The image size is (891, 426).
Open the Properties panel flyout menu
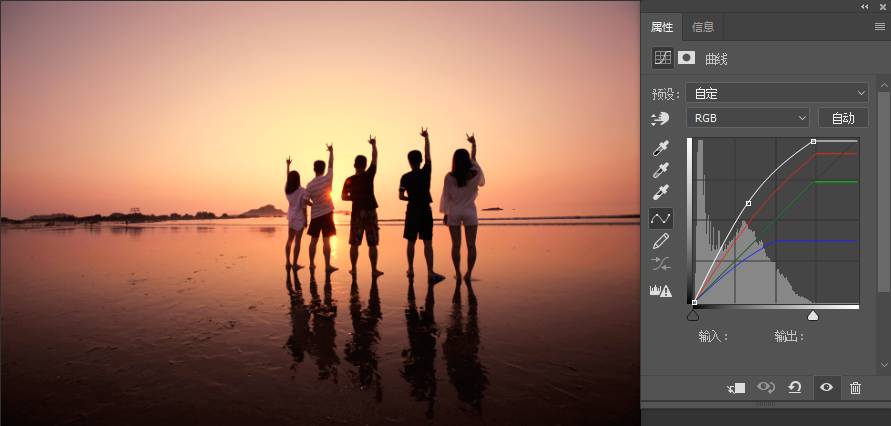coord(880,26)
